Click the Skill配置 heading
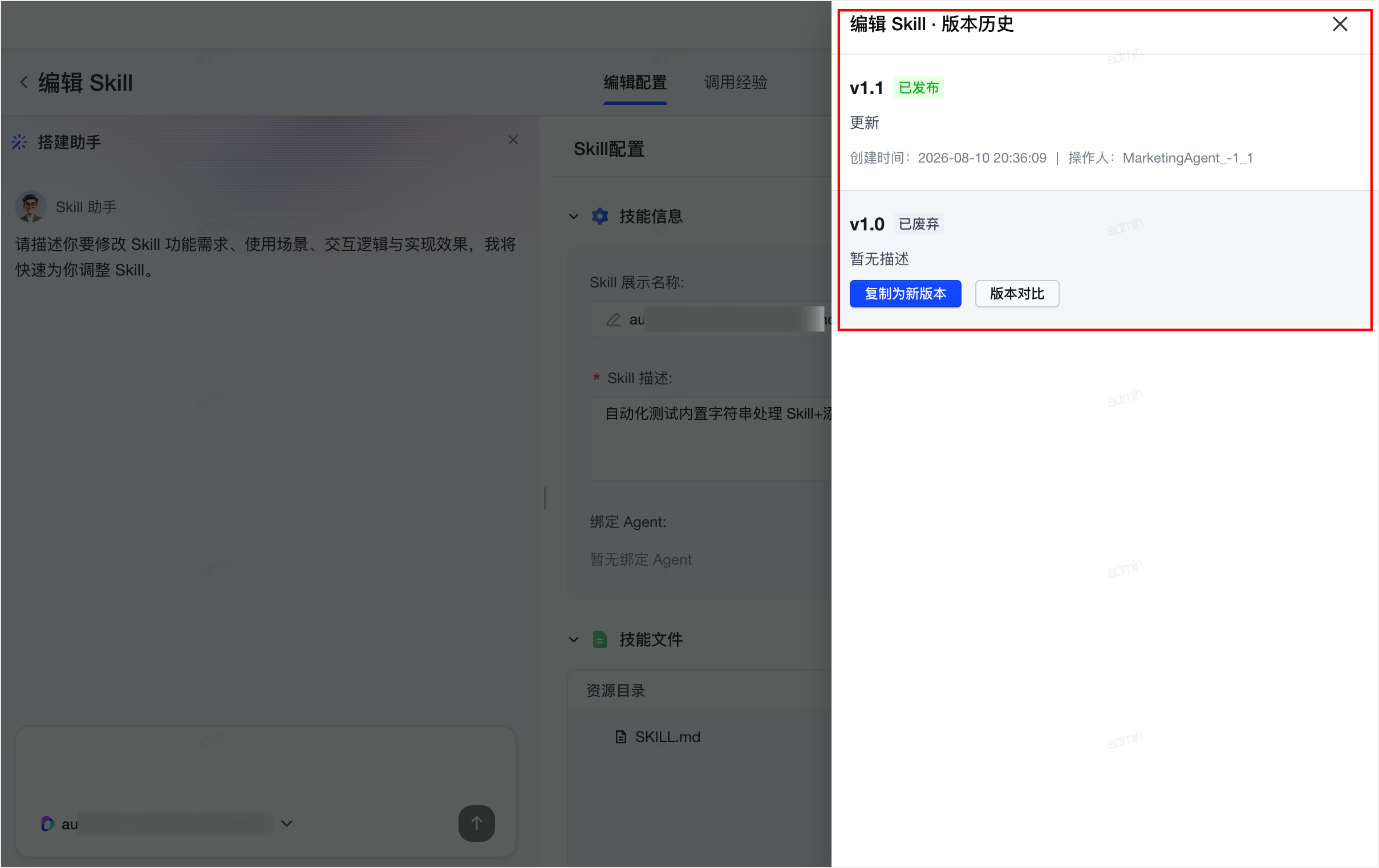The width and height of the screenshot is (1379, 868). coord(609,149)
